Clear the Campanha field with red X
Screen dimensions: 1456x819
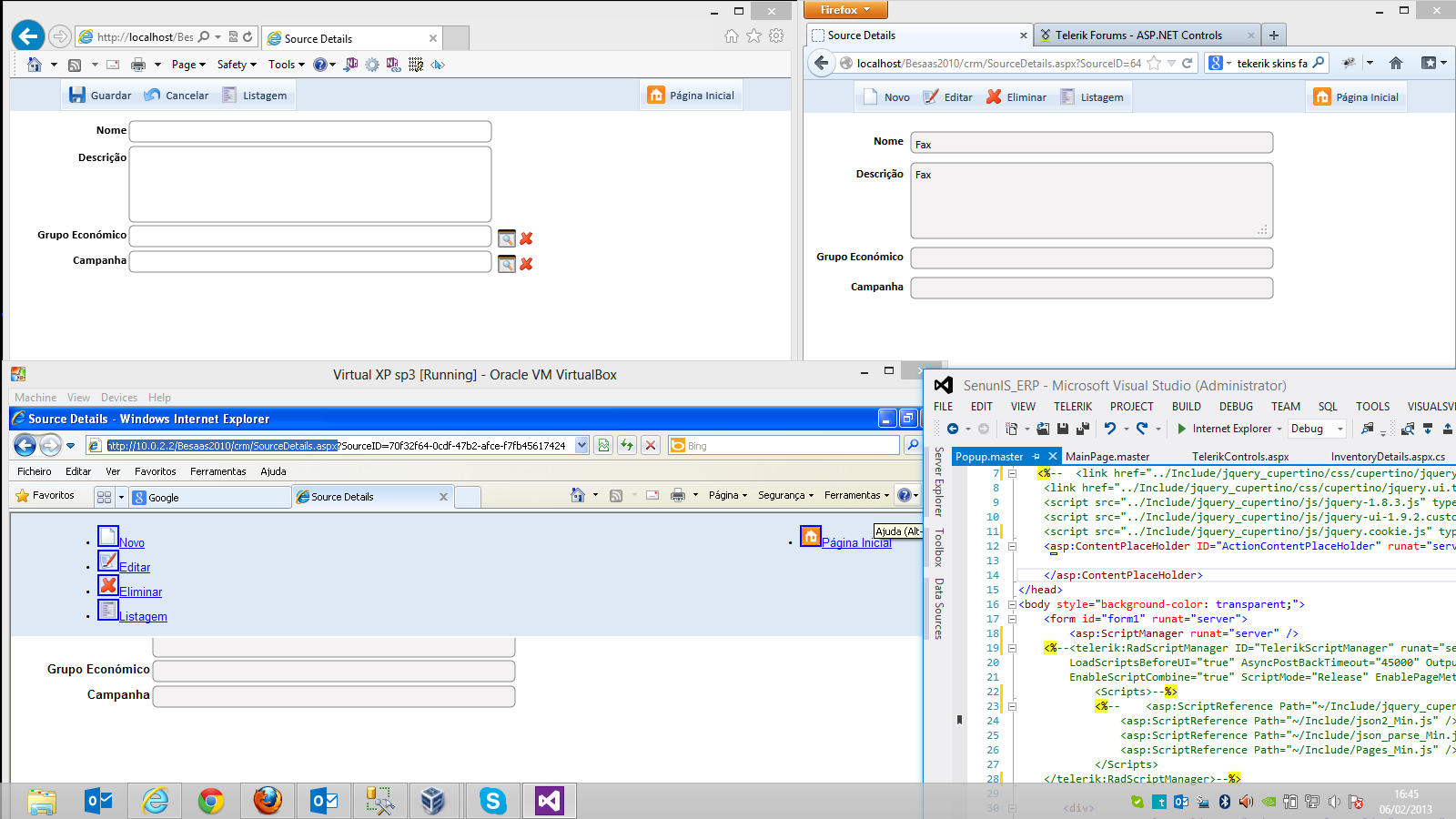pos(526,264)
